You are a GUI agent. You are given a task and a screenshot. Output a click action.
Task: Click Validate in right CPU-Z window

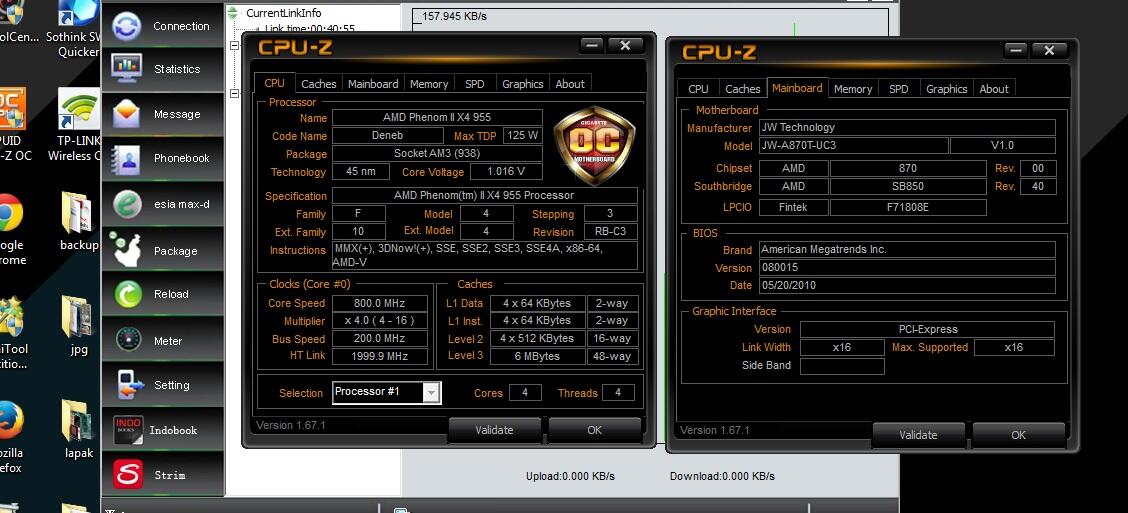click(918, 435)
